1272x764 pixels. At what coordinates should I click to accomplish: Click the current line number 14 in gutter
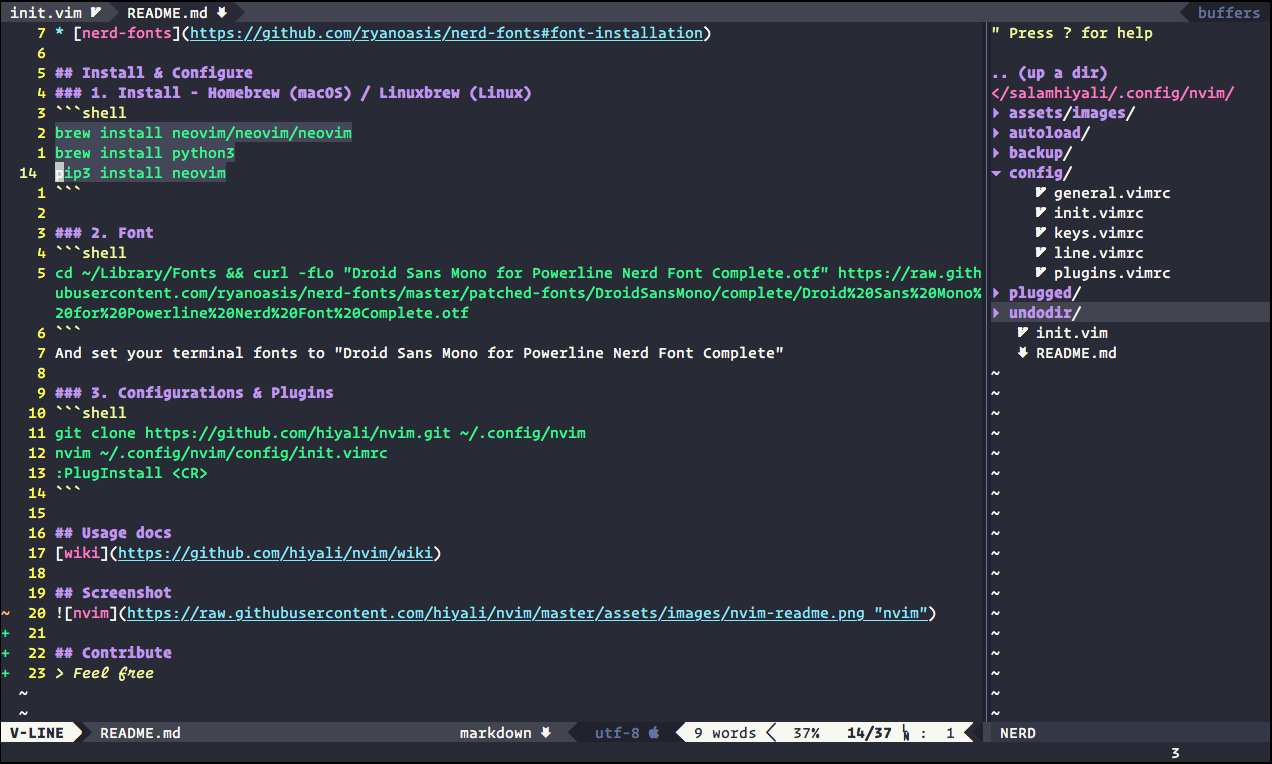[x=28, y=173]
